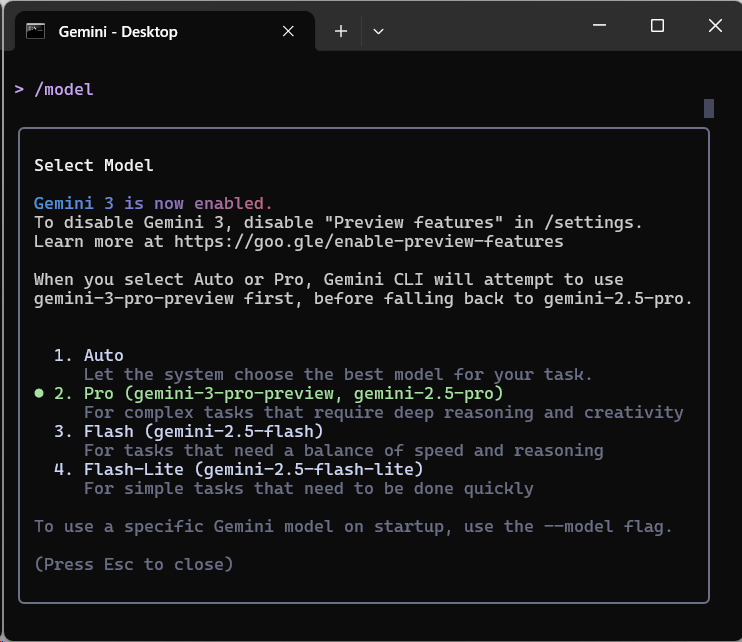Switch to the Gemini - Desktop tab
The width and height of the screenshot is (742, 642).
118,31
